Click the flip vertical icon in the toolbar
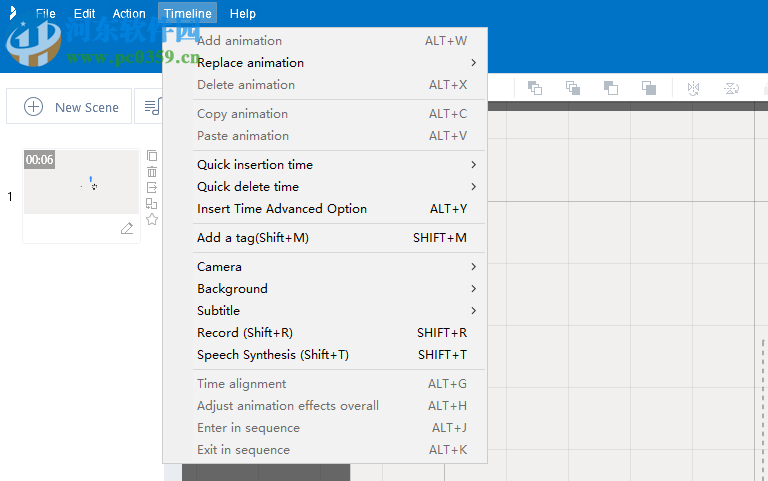This screenshot has height=481, width=768. tap(731, 88)
